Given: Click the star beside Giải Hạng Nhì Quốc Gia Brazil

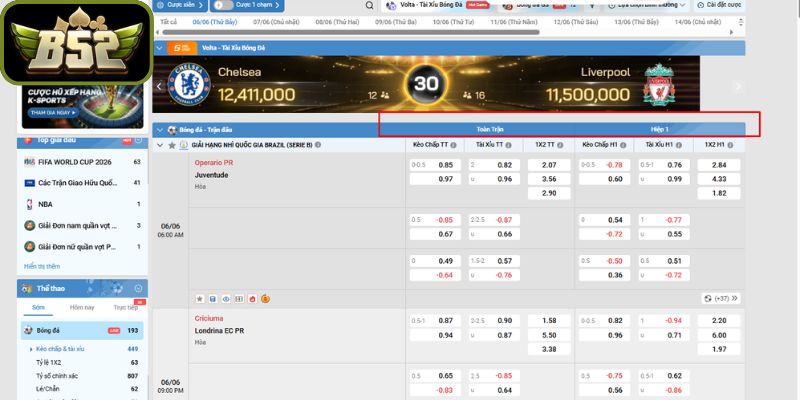Looking at the screenshot, I should click(x=172, y=145).
